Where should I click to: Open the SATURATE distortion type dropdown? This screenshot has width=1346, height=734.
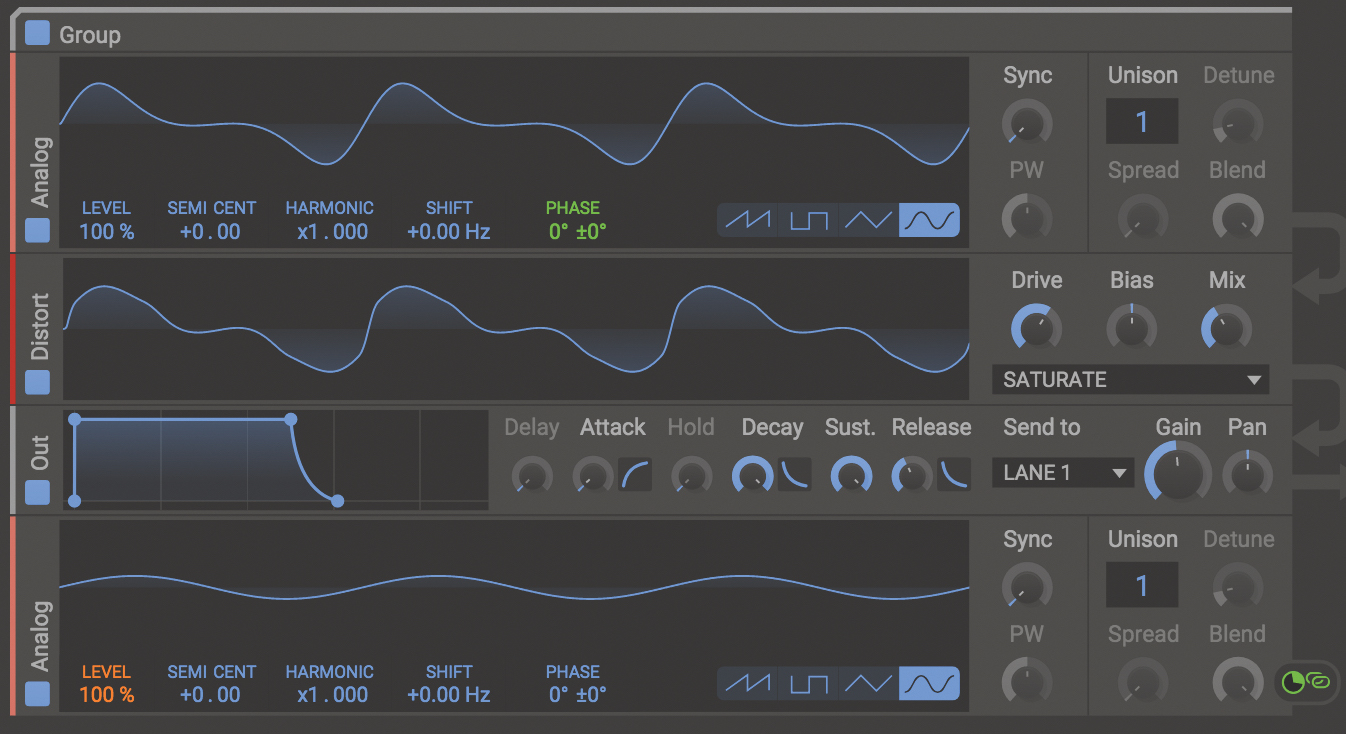[x=1130, y=380]
